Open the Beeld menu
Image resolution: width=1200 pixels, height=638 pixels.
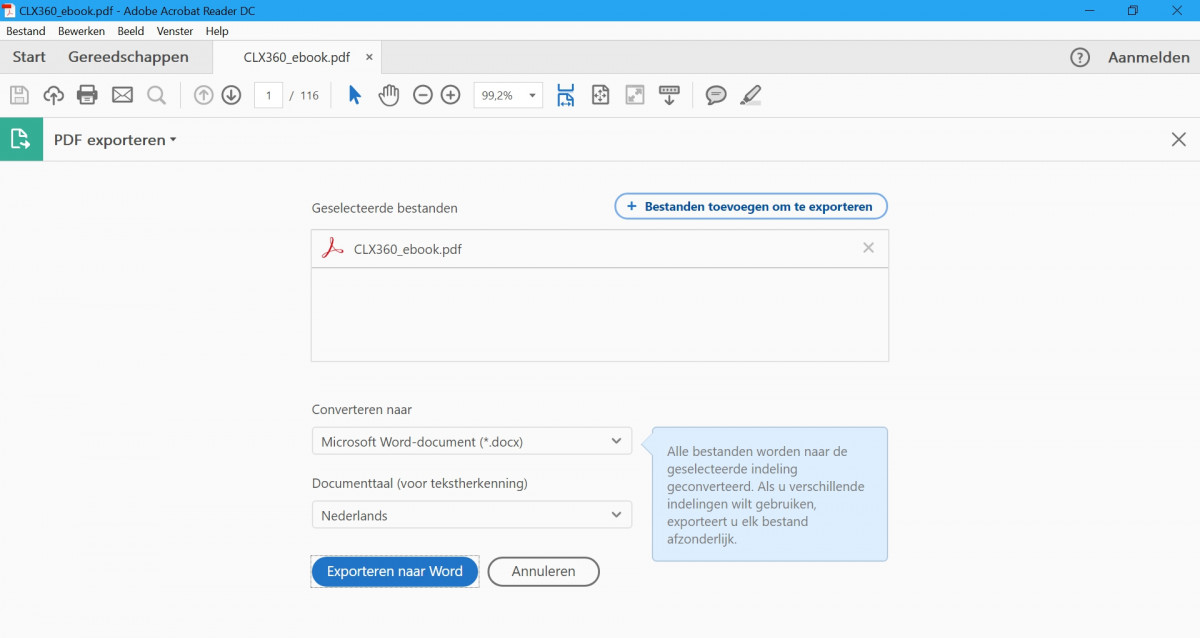(131, 31)
